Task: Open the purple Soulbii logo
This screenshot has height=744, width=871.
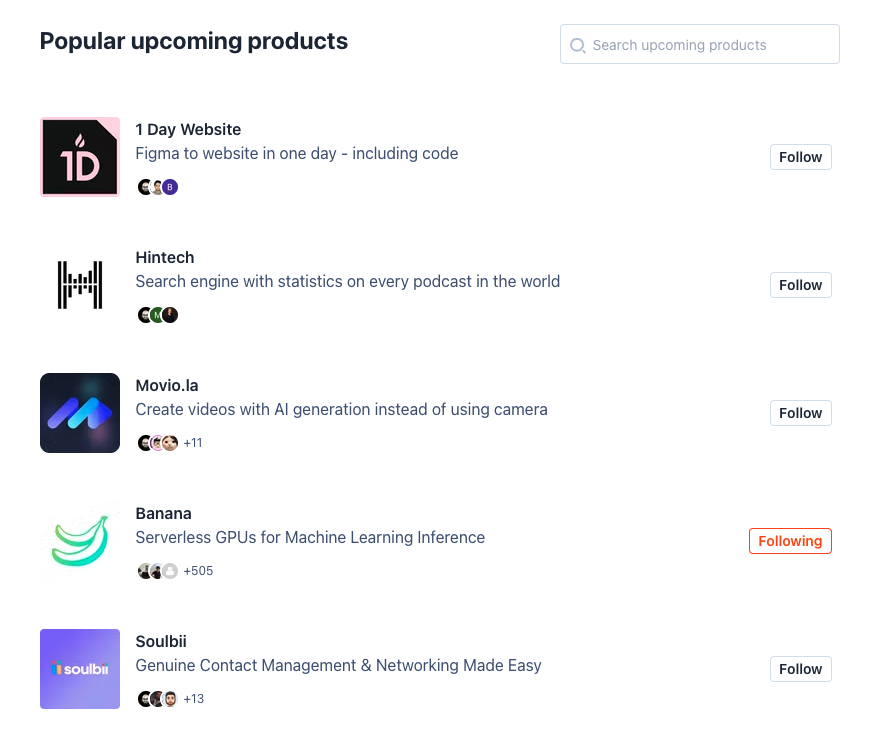Action: (x=80, y=669)
